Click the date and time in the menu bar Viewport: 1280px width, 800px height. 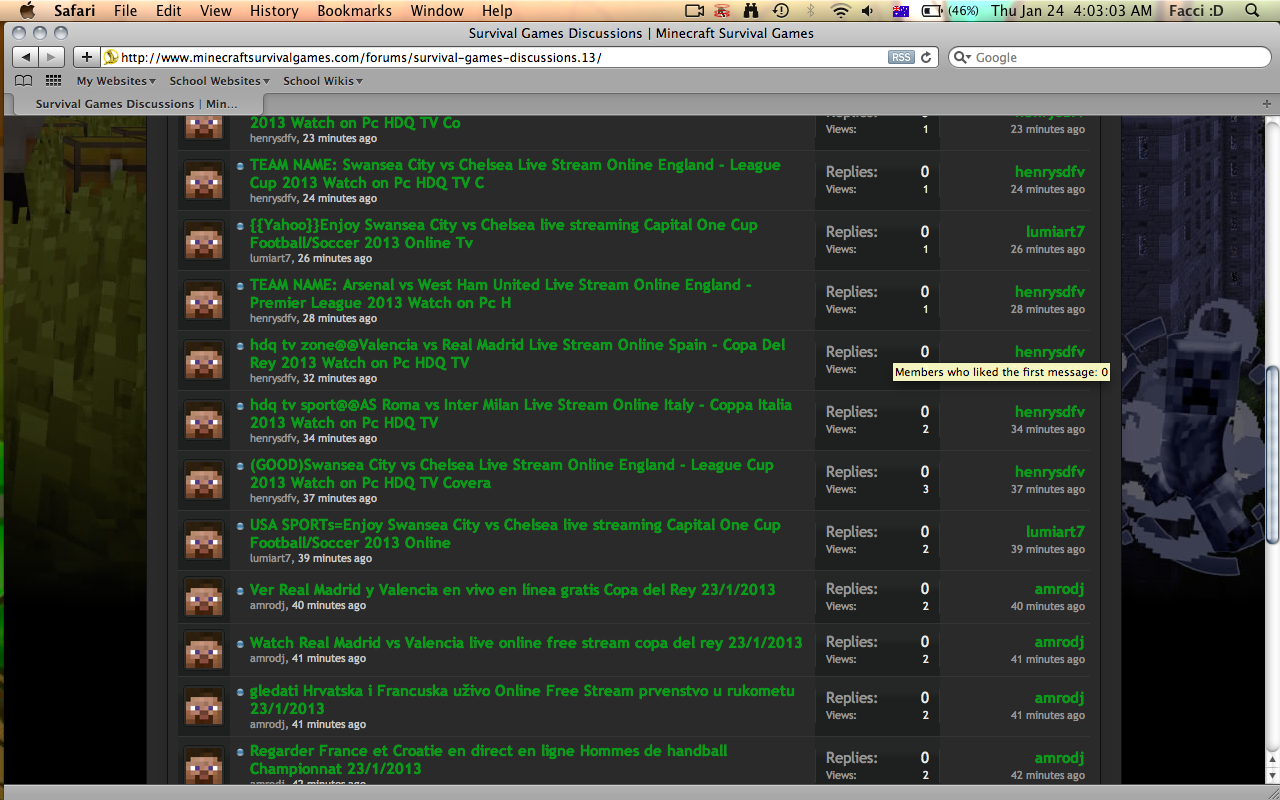tap(1069, 11)
